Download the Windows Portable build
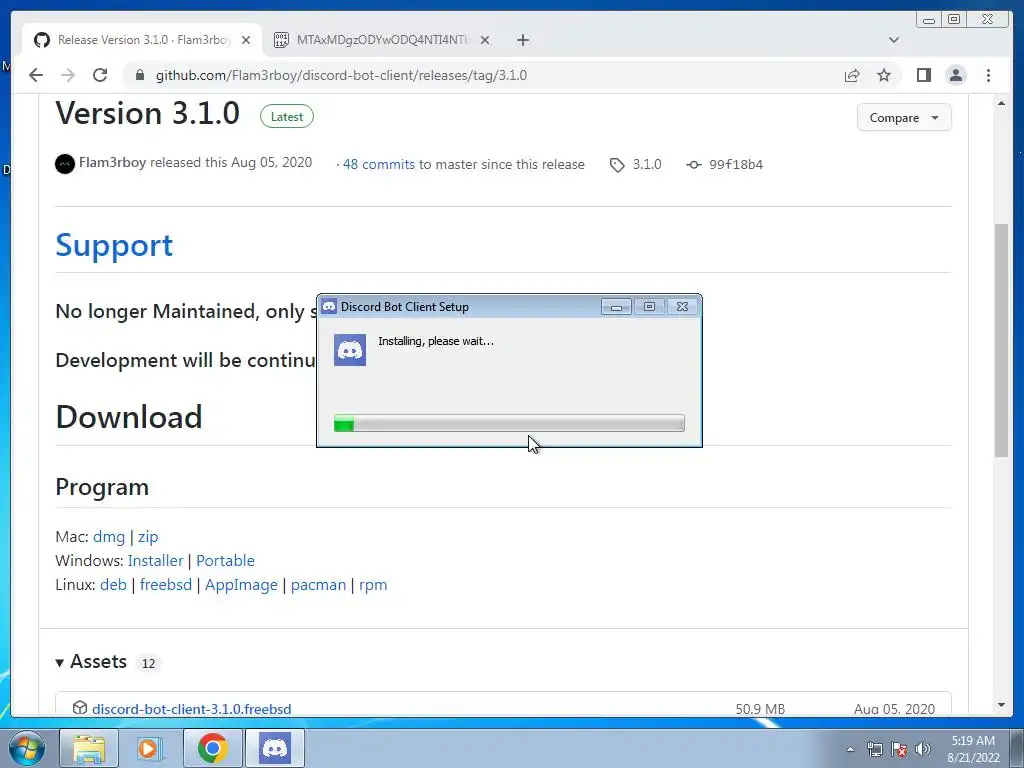 [x=225, y=560]
